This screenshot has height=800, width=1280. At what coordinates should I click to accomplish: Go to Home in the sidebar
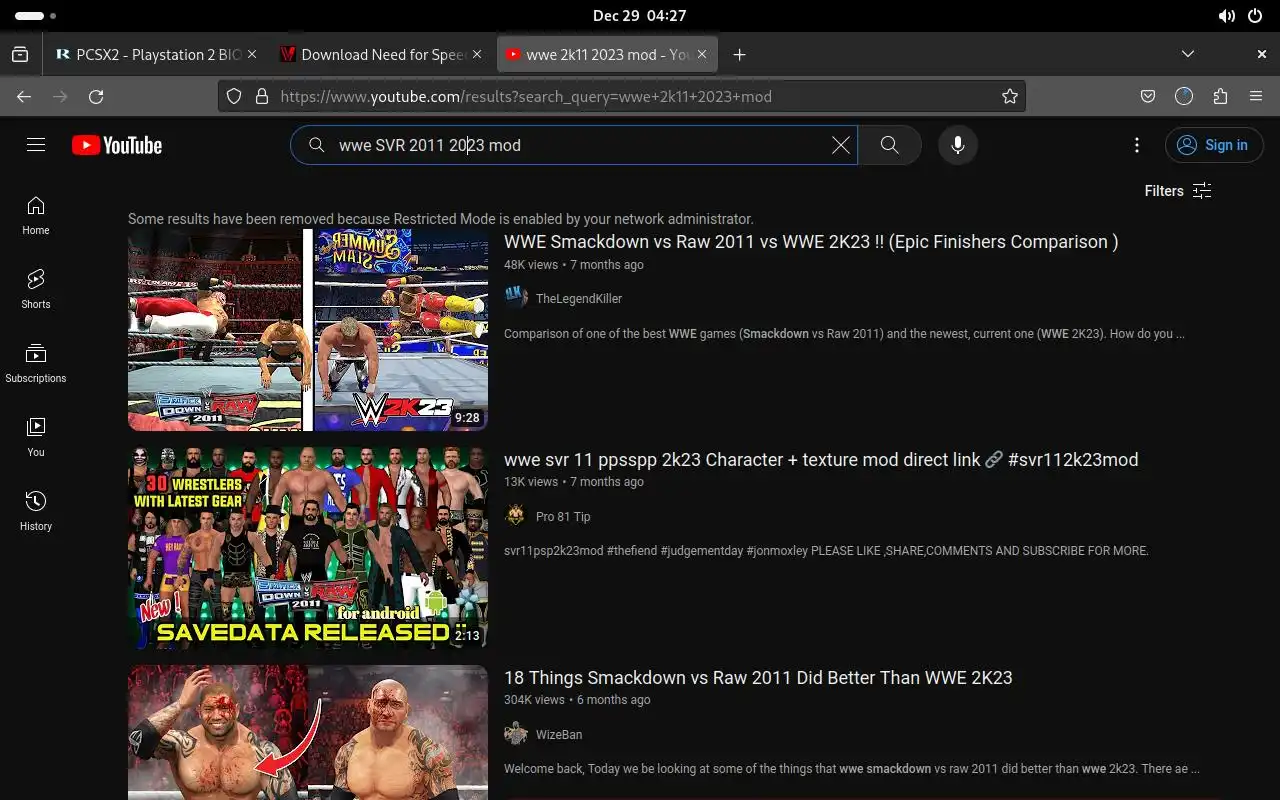[x=36, y=215]
